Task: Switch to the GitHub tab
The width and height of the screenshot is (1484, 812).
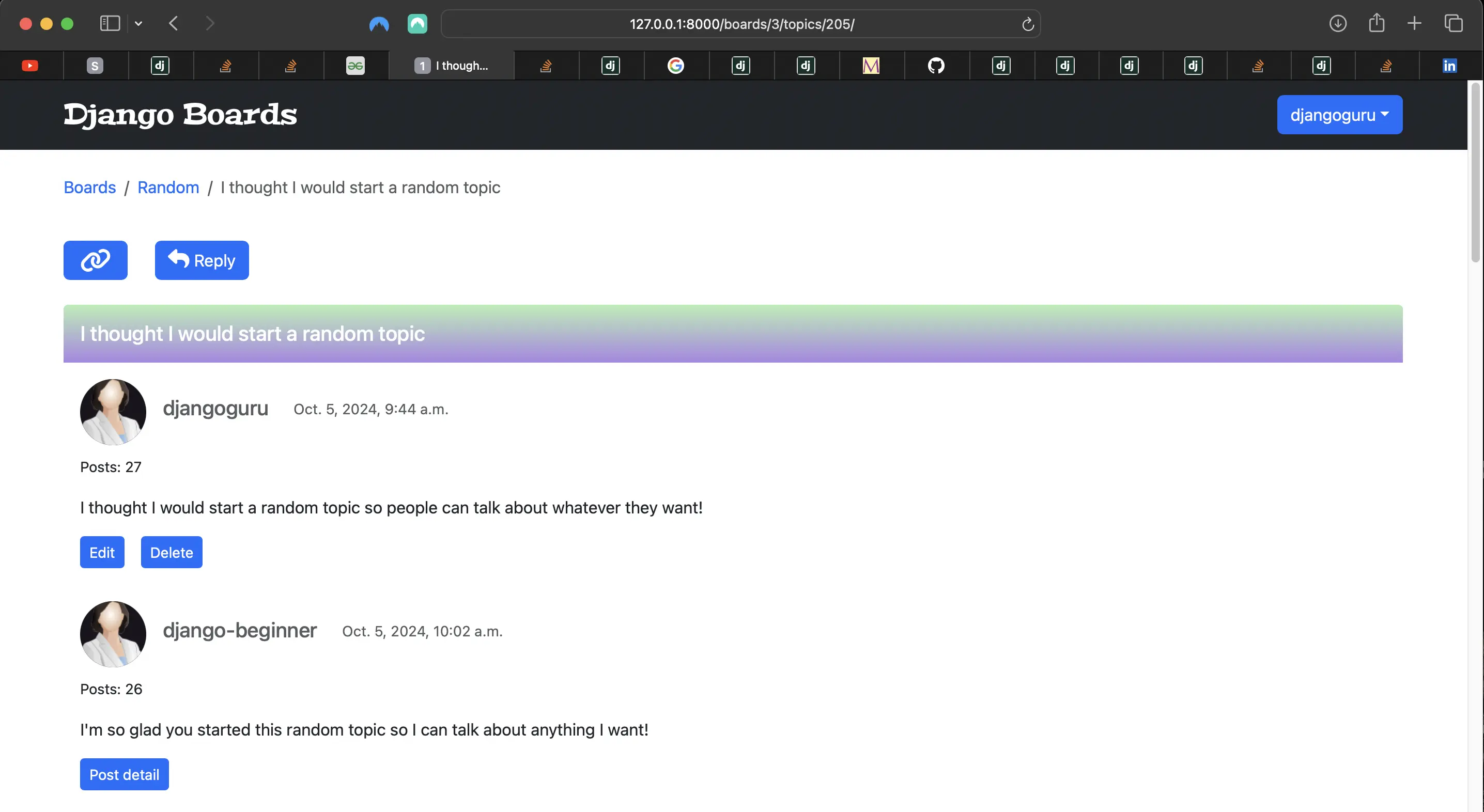Action: point(936,66)
